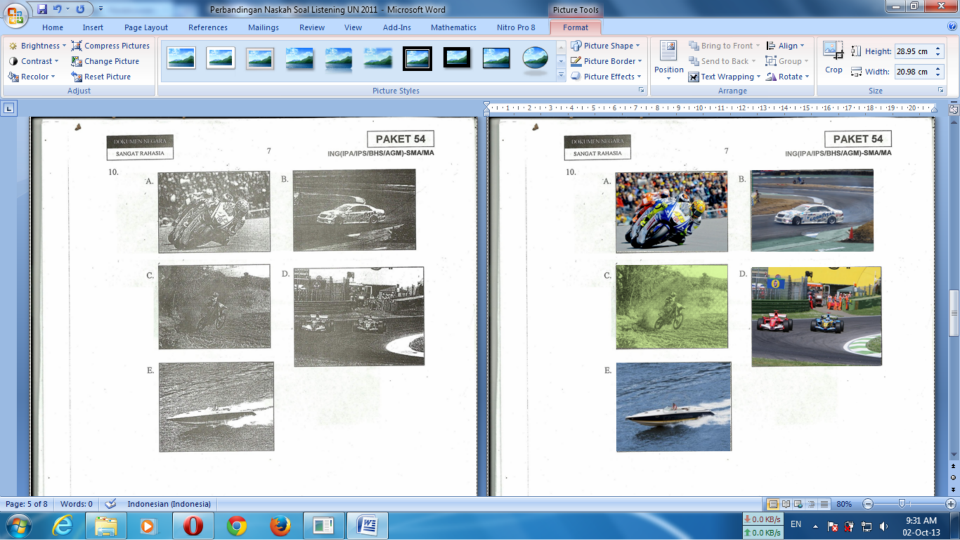This screenshot has height=540, width=960.
Task: Increase picture height with stepper
Action: [938, 48]
